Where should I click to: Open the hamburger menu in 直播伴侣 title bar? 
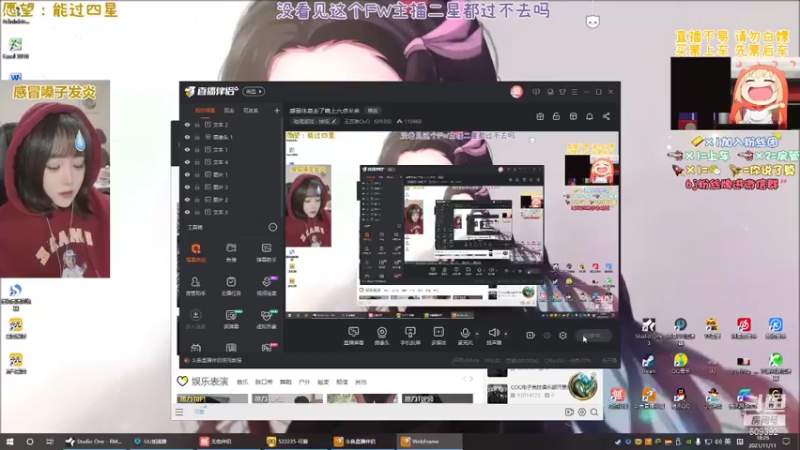(x=574, y=92)
